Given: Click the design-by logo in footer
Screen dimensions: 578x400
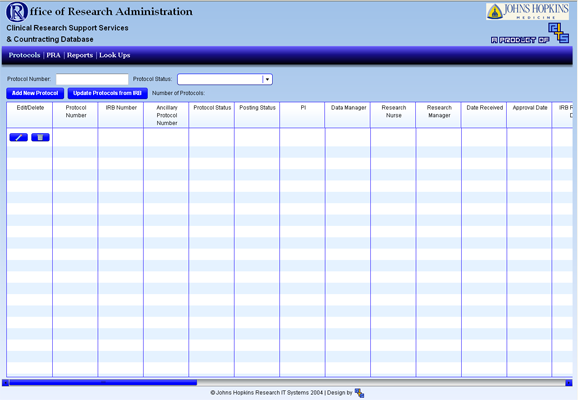Looking at the screenshot, I should tap(359, 393).
